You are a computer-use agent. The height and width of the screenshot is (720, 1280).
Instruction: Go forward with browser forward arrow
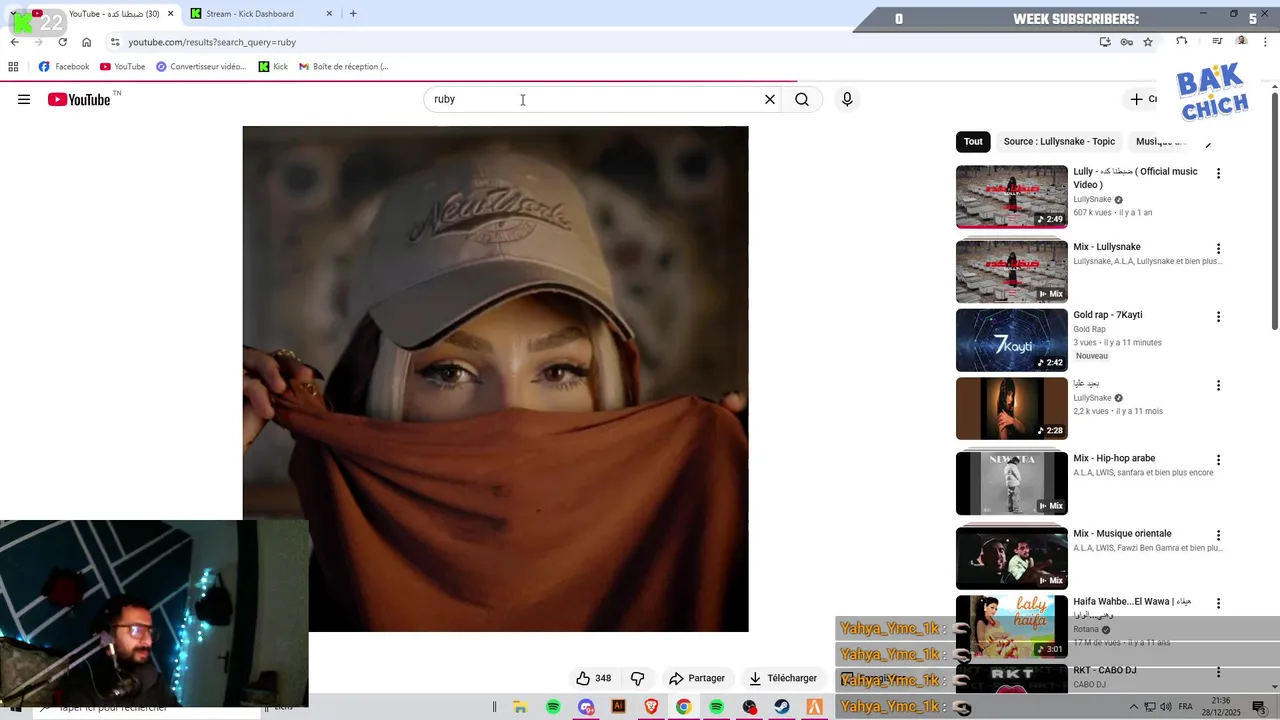[39, 42]
